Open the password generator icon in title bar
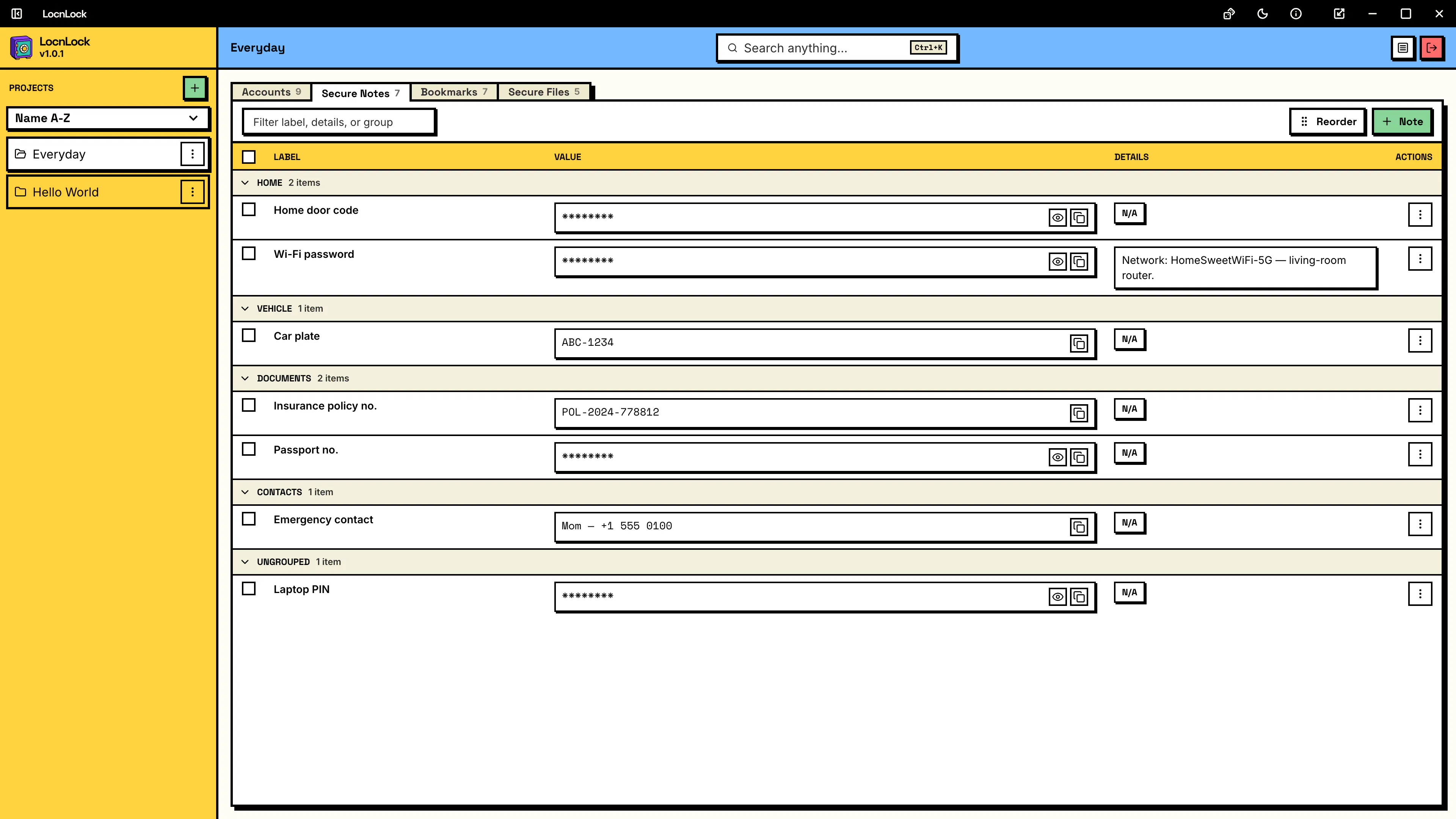The width and height of the screenshot is (1456, 819). [x=1229, y=14]
